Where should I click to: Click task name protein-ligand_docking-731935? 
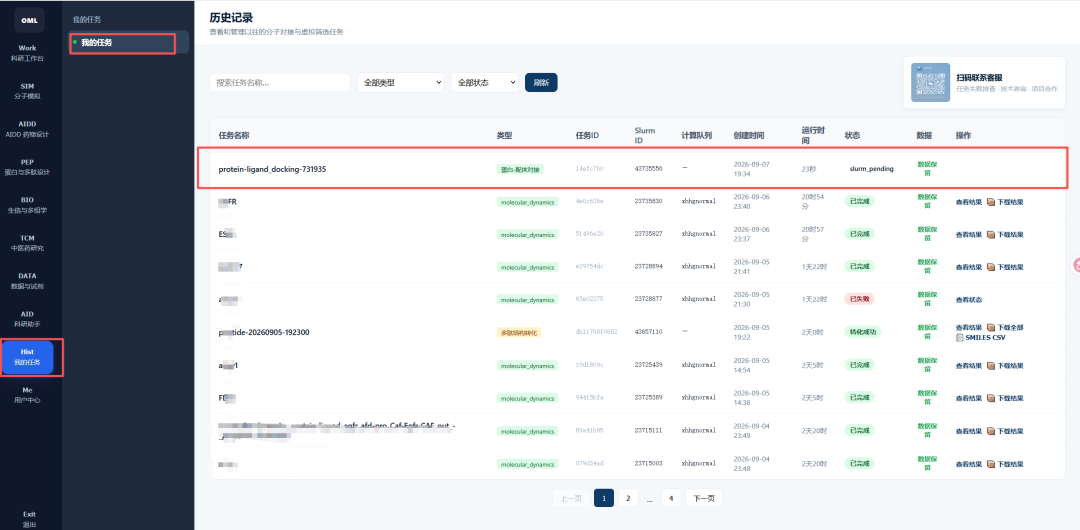272,169
